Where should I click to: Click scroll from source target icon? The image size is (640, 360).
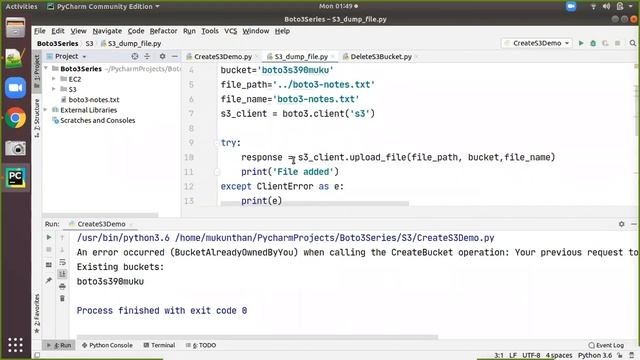coord(135,56)
